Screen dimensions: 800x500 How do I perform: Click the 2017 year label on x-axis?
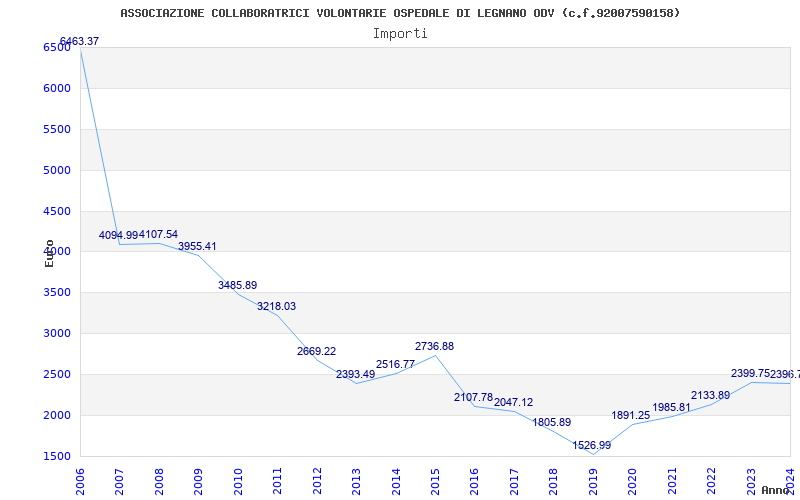[x=514, y=481]
